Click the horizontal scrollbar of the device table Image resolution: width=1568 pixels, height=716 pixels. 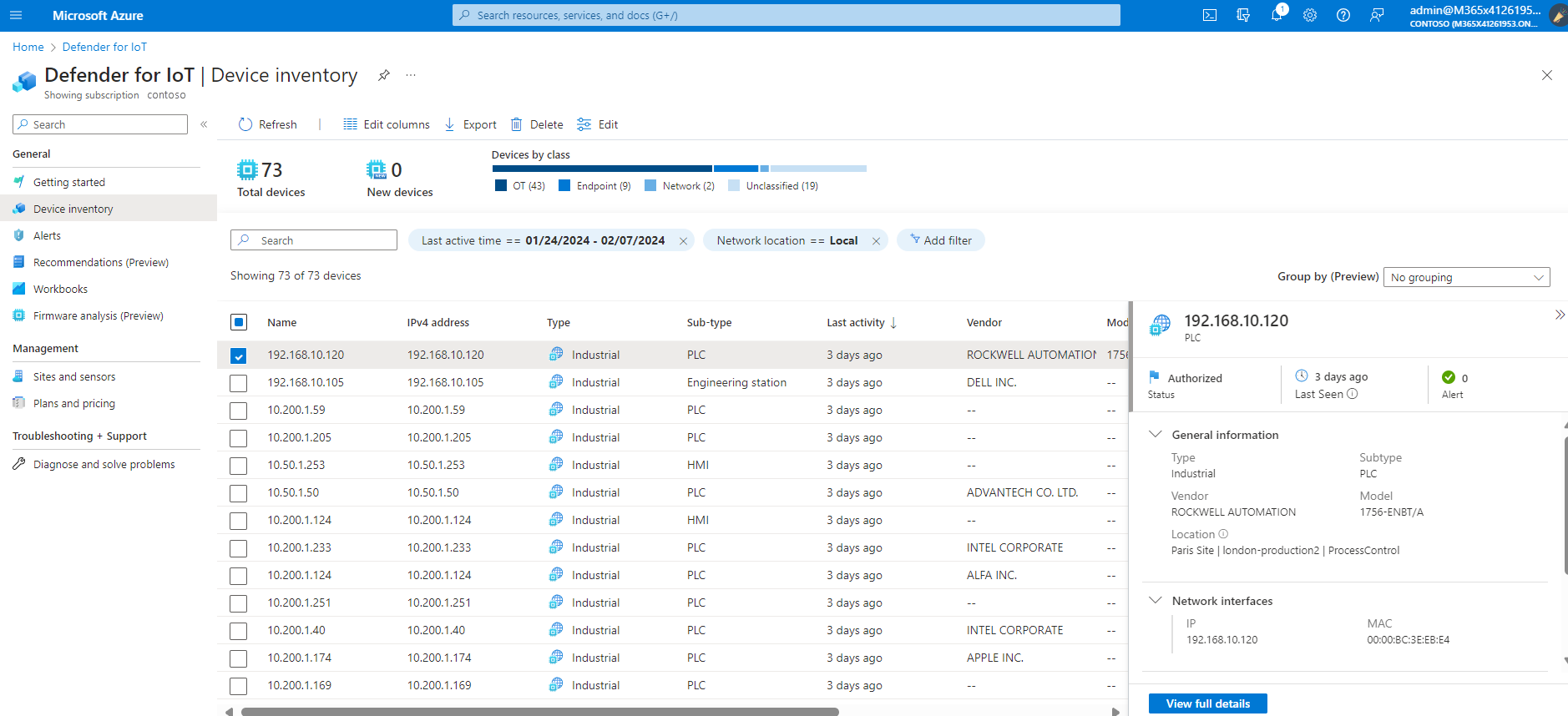(540, 712)
